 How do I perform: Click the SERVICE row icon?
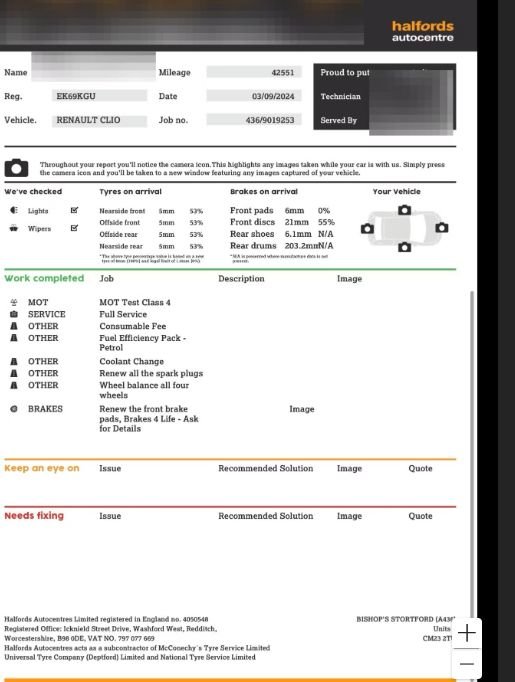14,314
